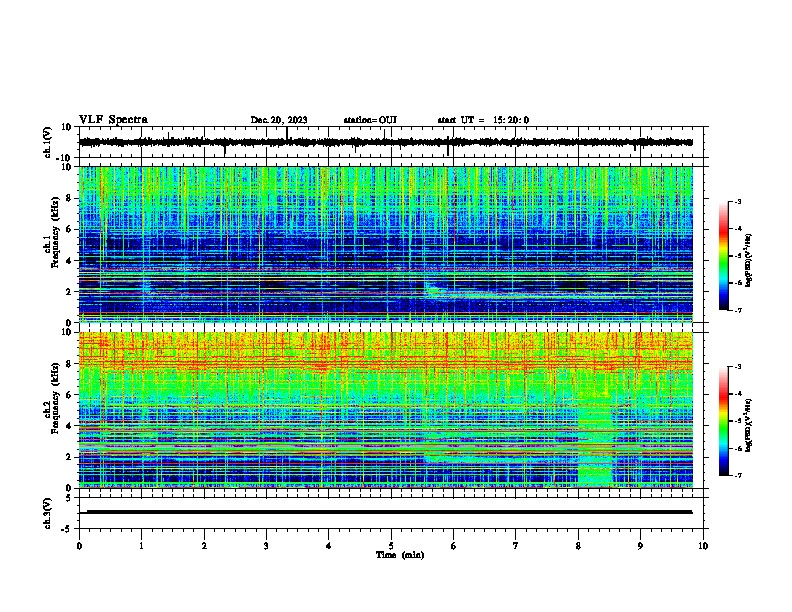Click the ch.2 spectrogram color bar
Viewport: 792px width, 612px height.
(724, 421)
